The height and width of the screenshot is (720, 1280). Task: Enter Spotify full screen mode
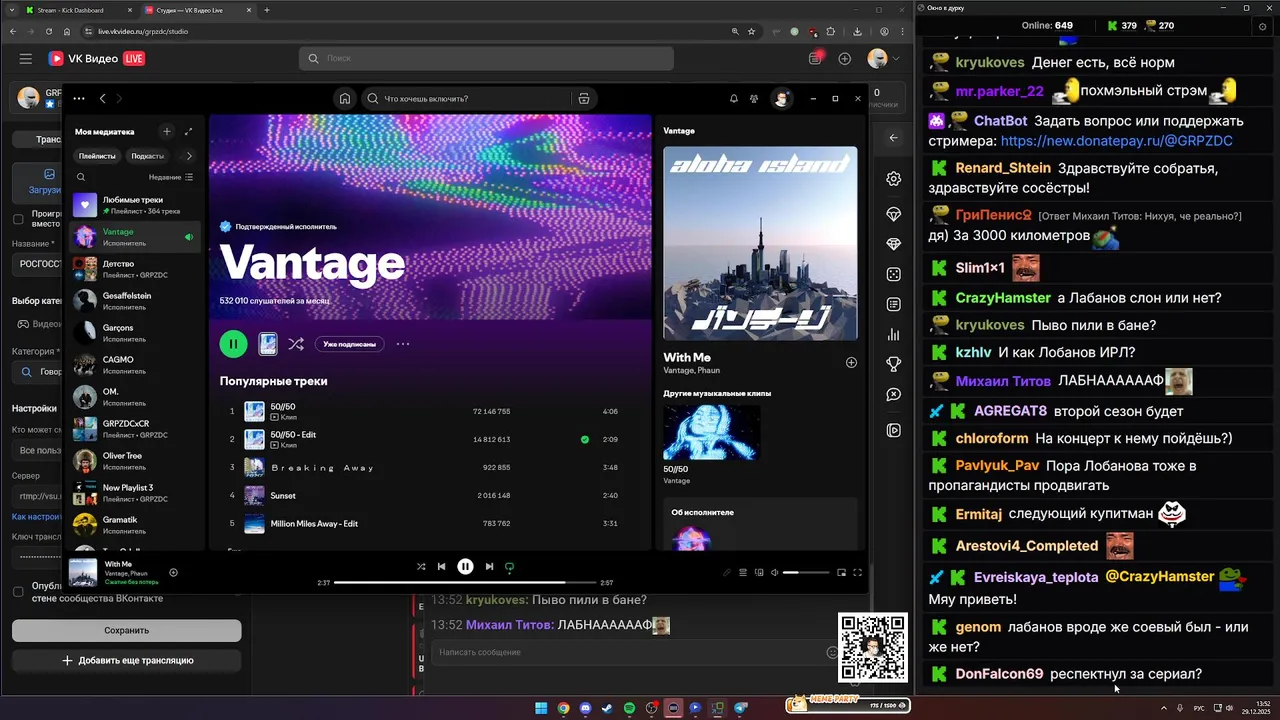click(857, 573)
